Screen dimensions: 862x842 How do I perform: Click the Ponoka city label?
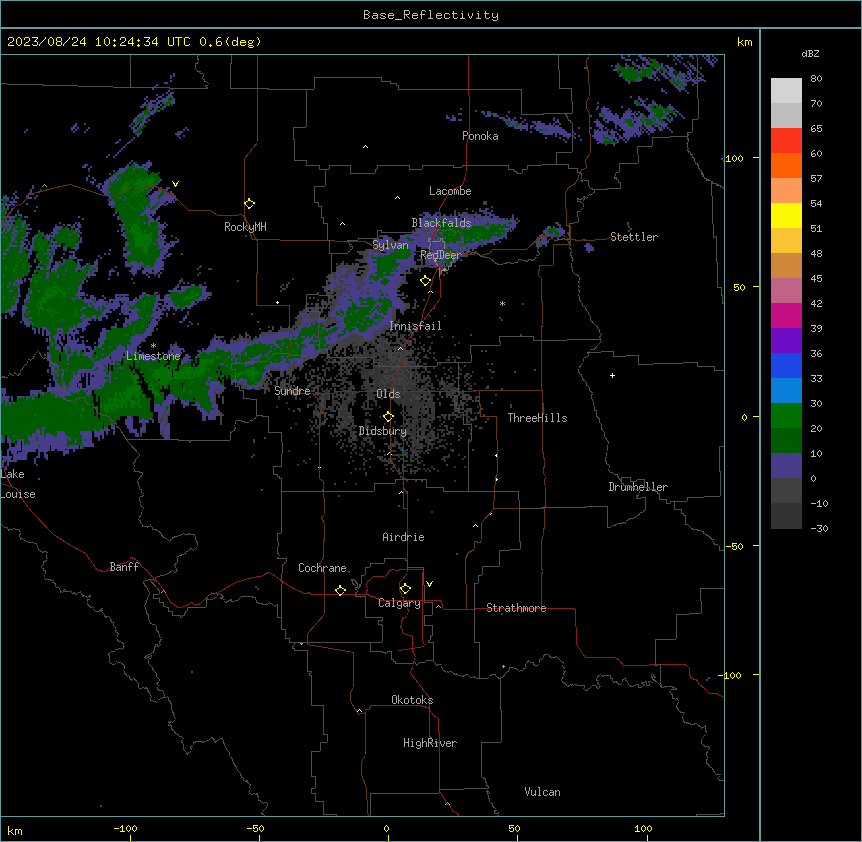tap(480, 136)
